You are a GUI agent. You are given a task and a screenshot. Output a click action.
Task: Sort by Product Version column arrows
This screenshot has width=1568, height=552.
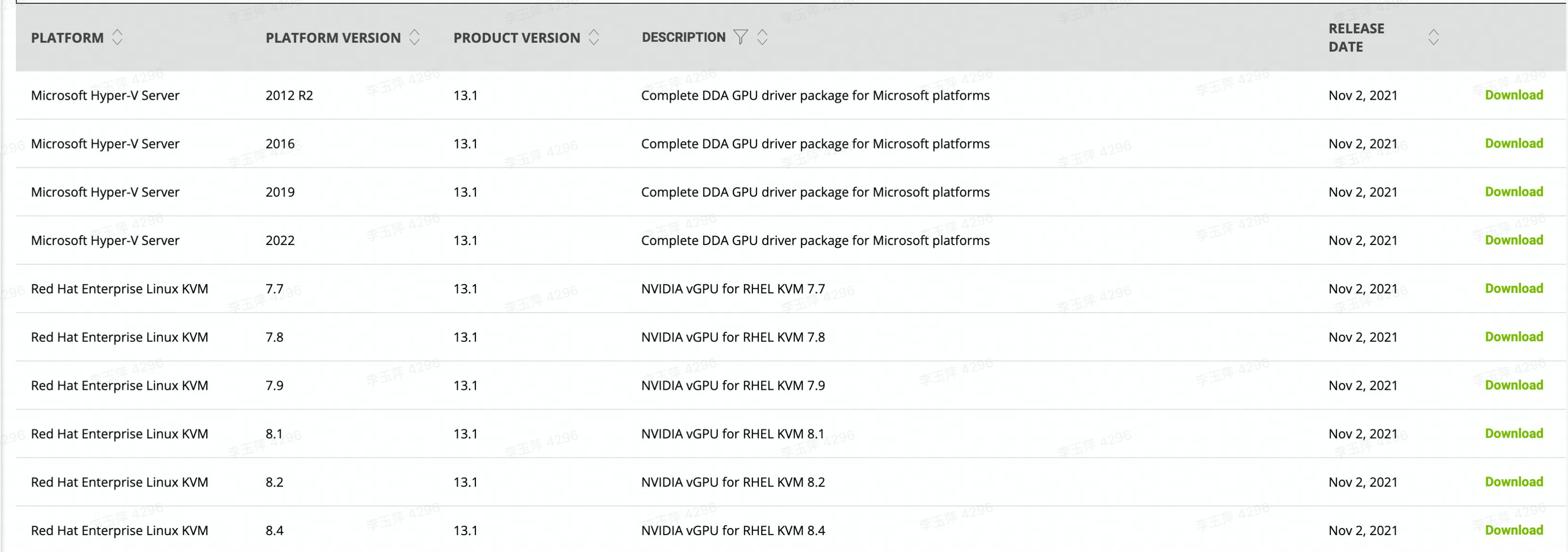coord(594,37)
